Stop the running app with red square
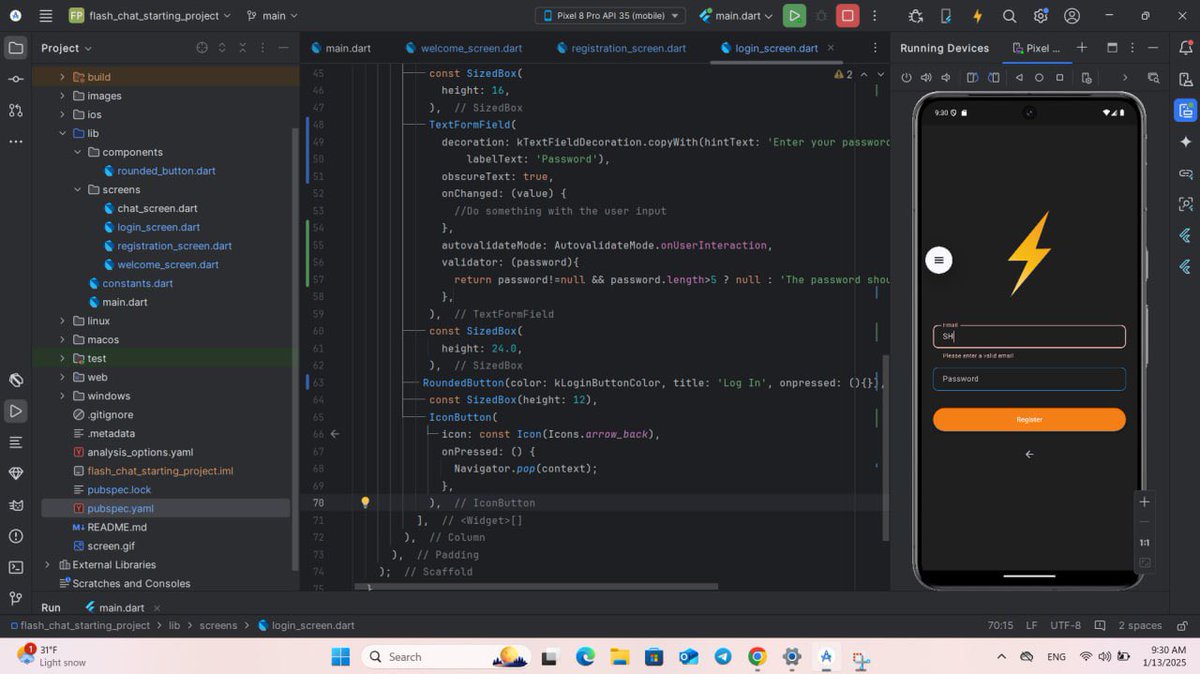 tap(848, 16)
